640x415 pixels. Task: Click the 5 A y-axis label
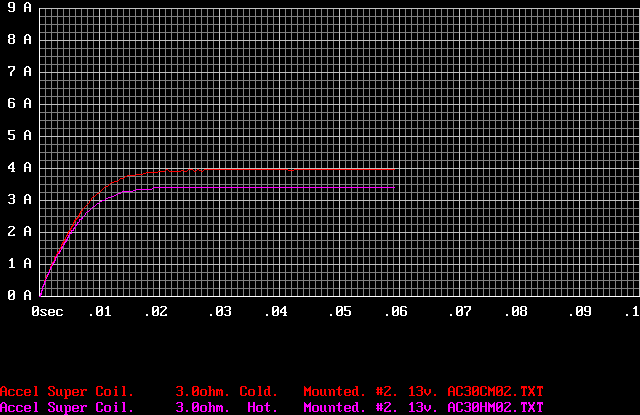tap(19, 135)
